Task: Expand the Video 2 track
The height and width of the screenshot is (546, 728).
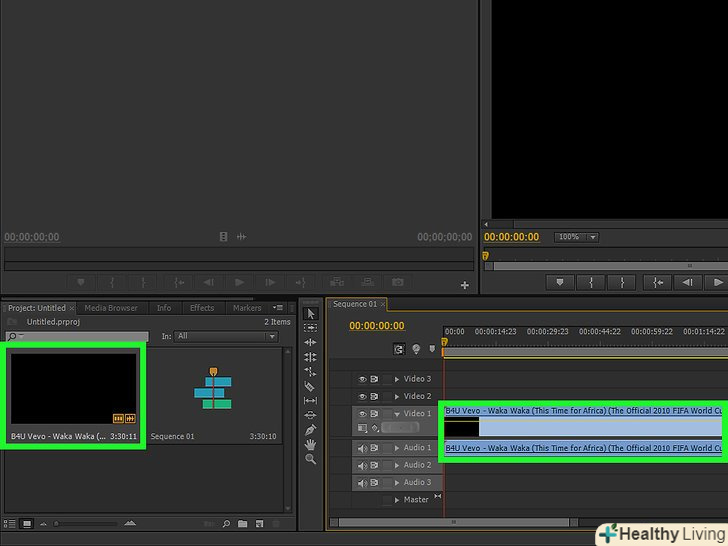Action: coord(397,397)
